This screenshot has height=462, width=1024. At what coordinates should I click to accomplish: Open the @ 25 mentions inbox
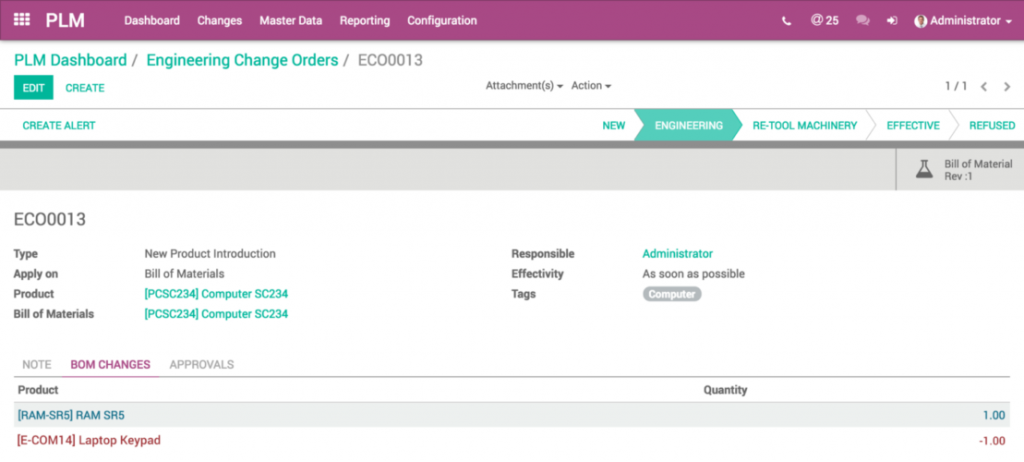coord(824,20)
